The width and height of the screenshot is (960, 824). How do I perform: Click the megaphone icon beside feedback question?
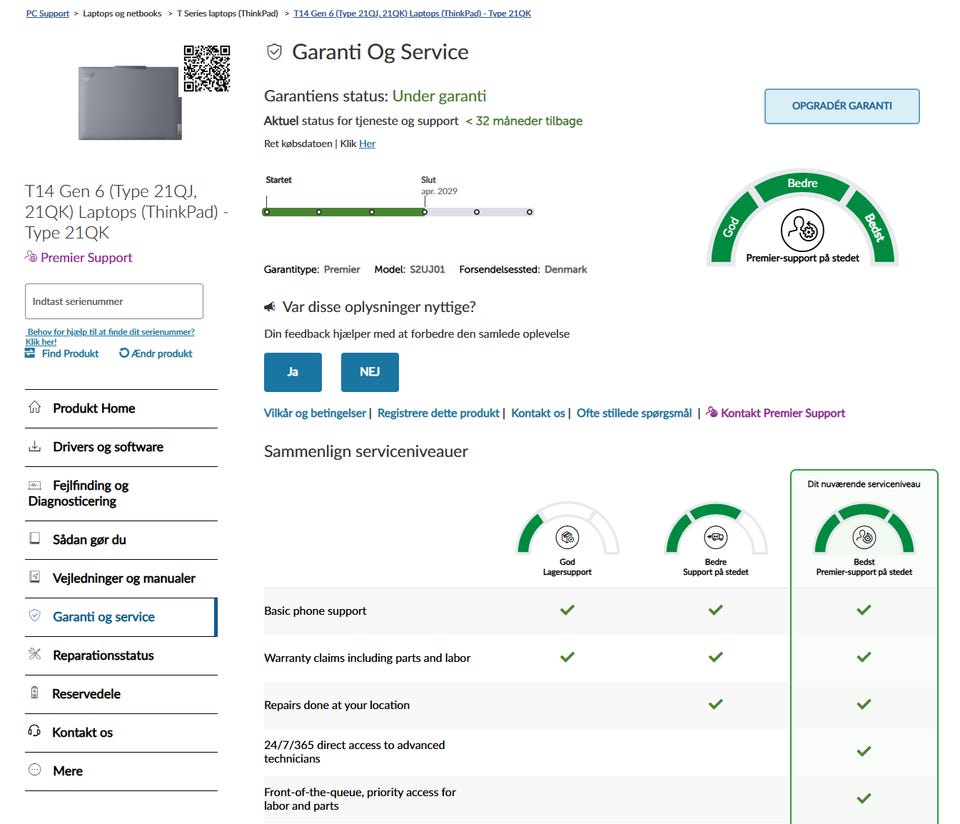click(x=269, y=307)
